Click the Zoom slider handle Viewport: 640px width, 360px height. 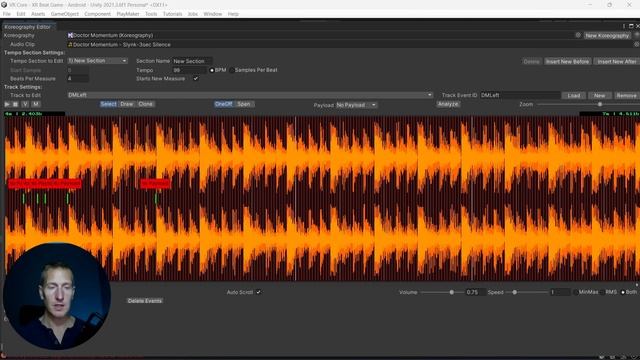(600, 104)
